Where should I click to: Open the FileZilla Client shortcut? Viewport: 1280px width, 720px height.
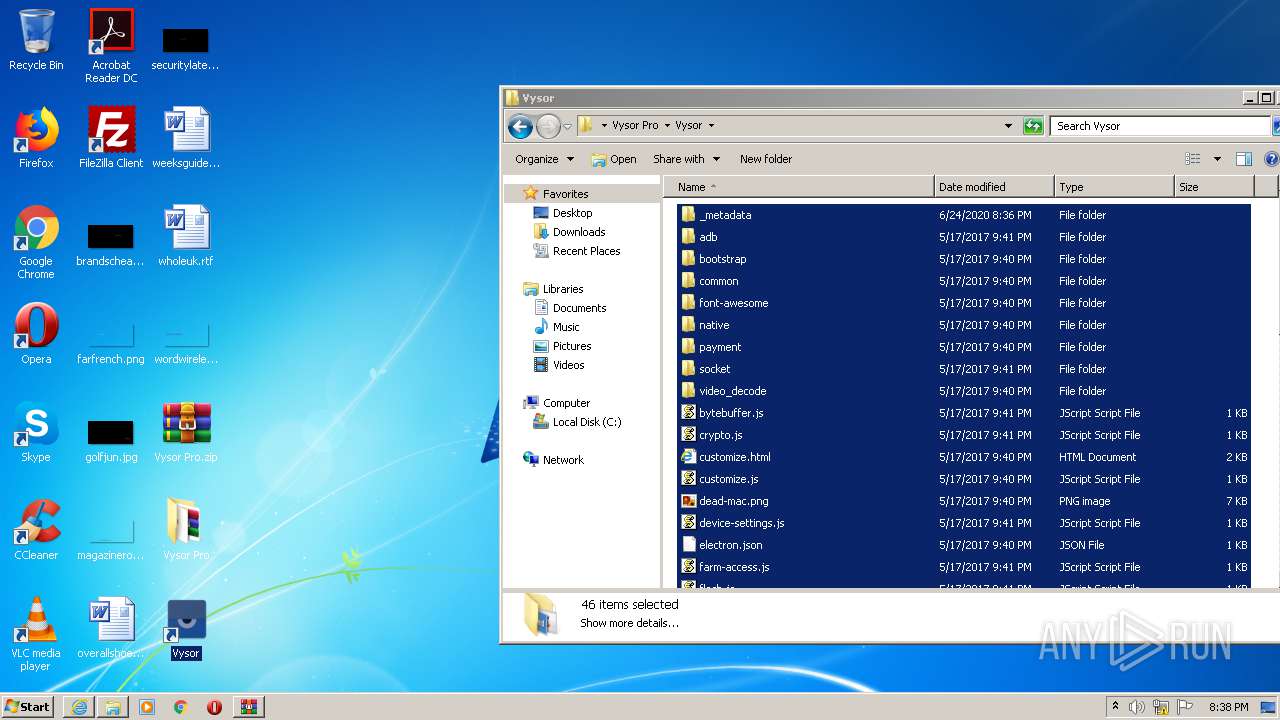pos(111,138)
